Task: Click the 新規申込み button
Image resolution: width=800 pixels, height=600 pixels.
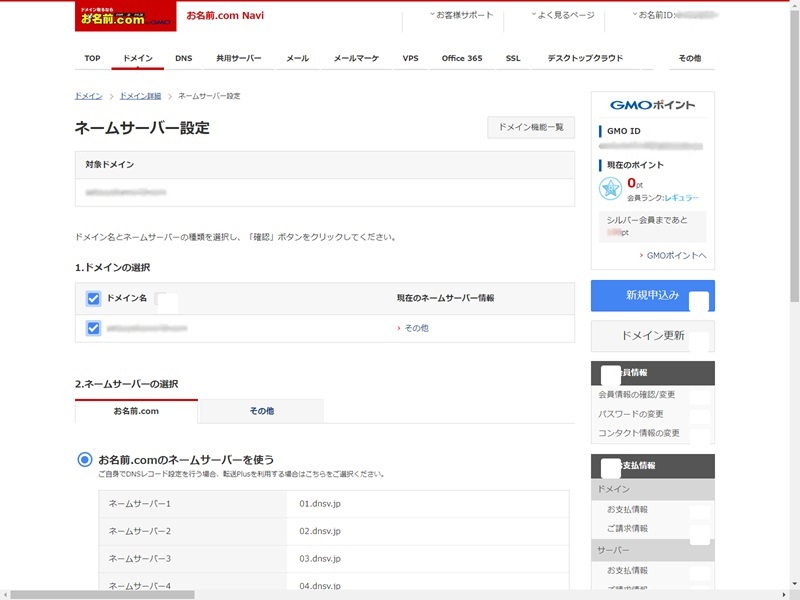Action: (x=653, y=295)
